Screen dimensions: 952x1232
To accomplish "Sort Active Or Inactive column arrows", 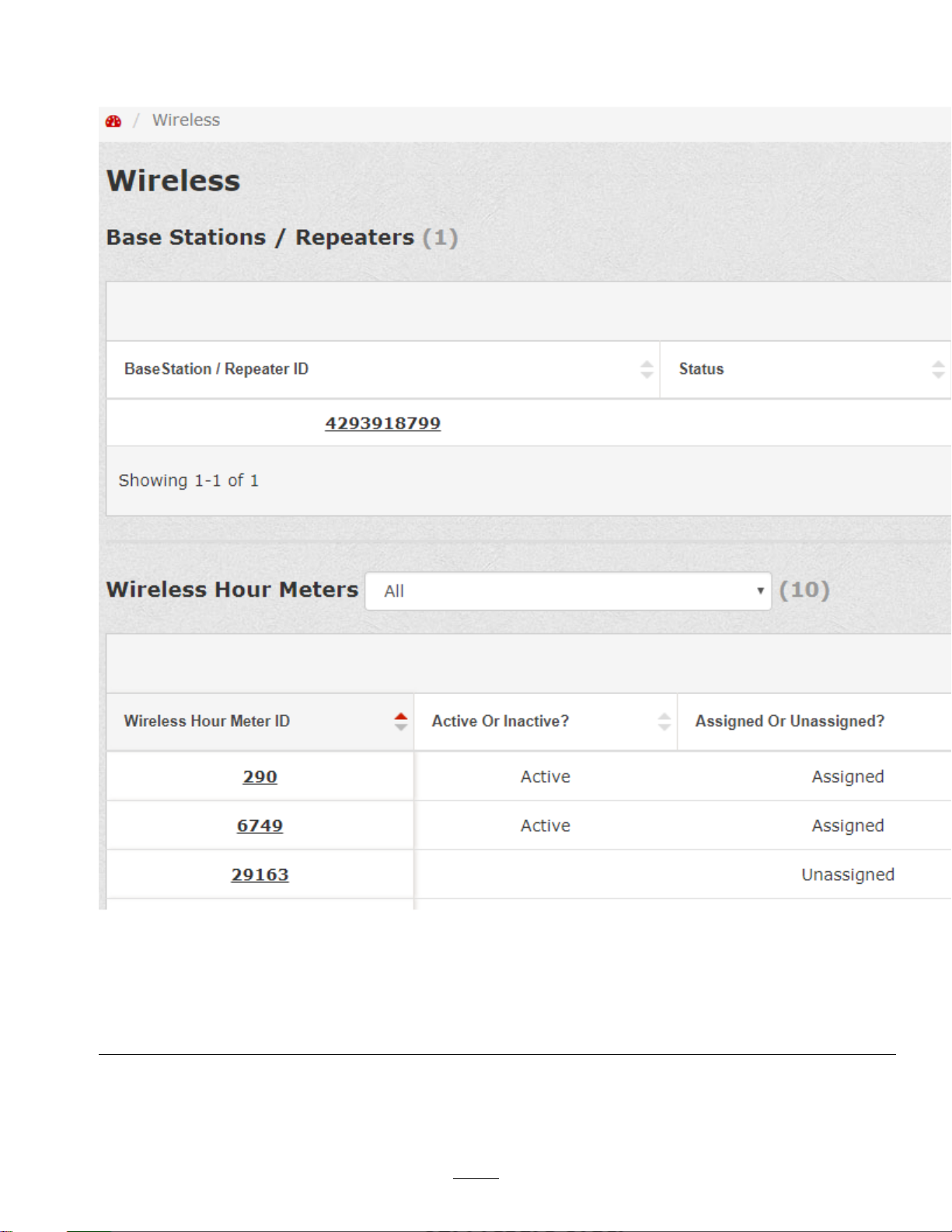I will pos(664,721).
